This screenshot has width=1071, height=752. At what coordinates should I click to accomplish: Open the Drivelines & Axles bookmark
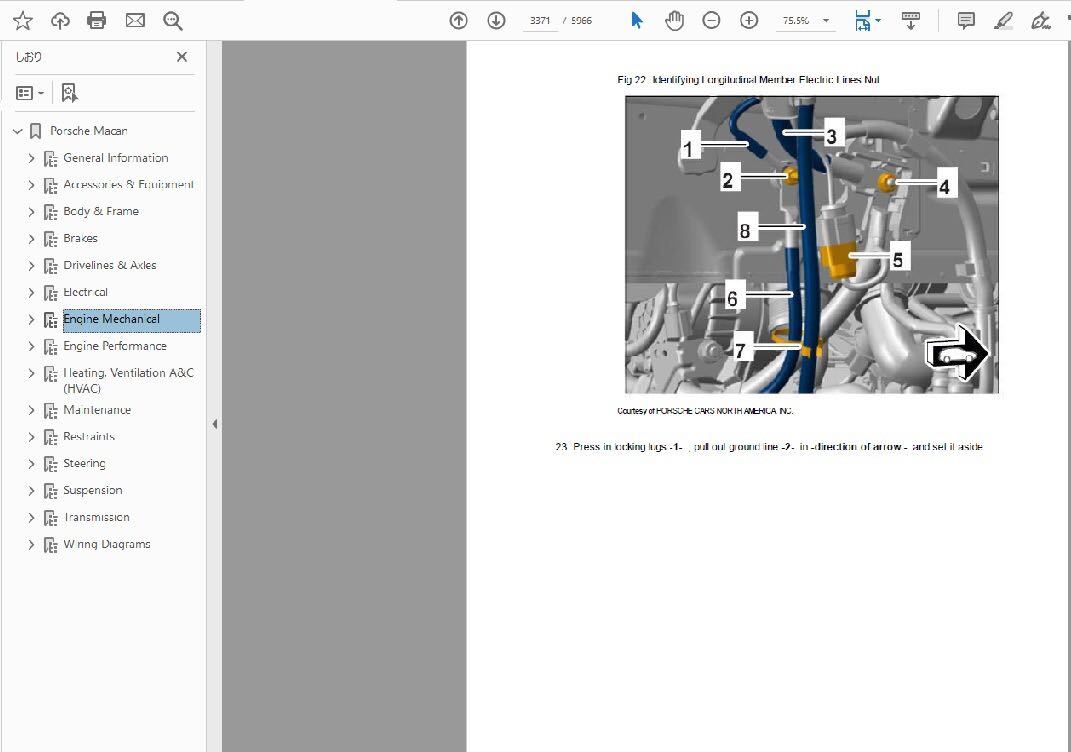point(110,265)
